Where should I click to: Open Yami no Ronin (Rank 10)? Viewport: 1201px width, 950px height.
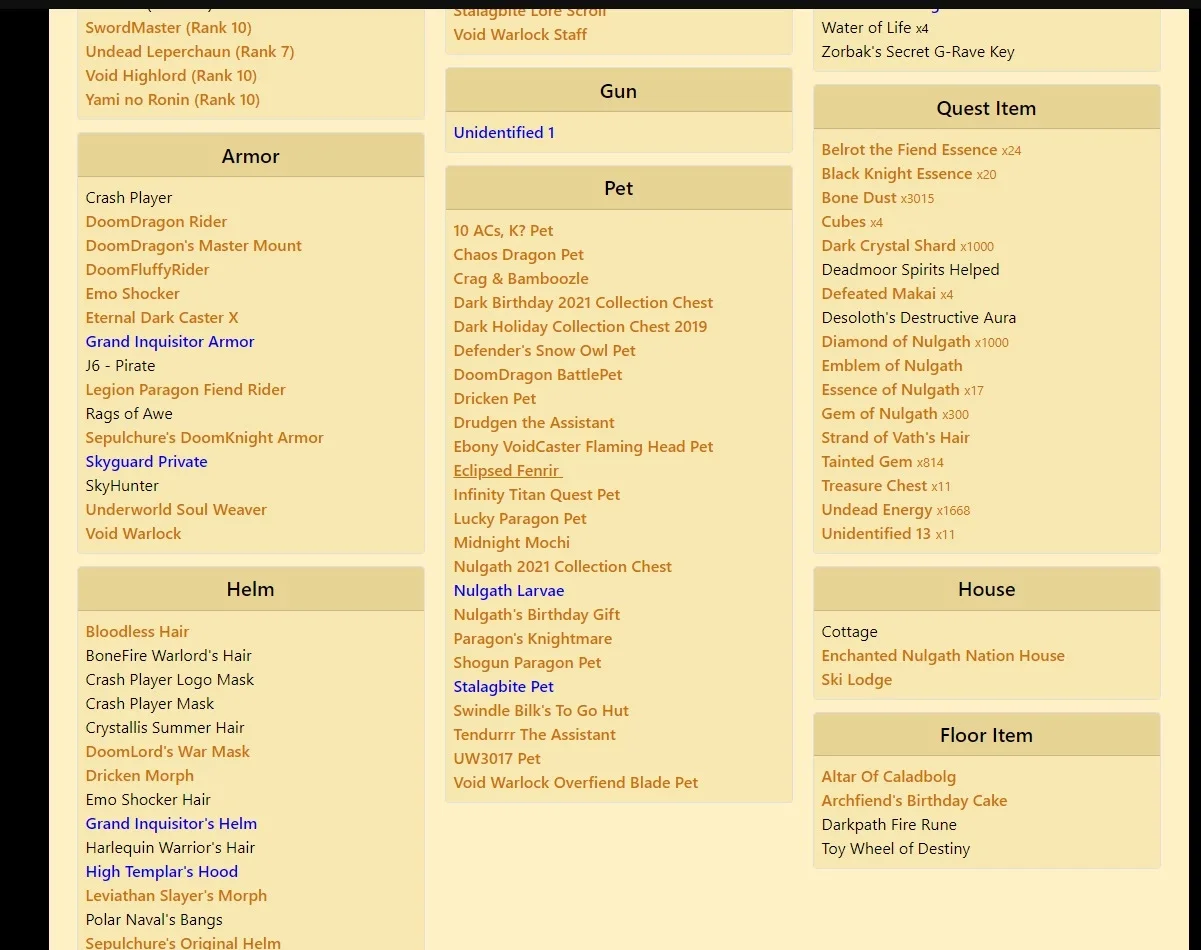coord(173,100)
